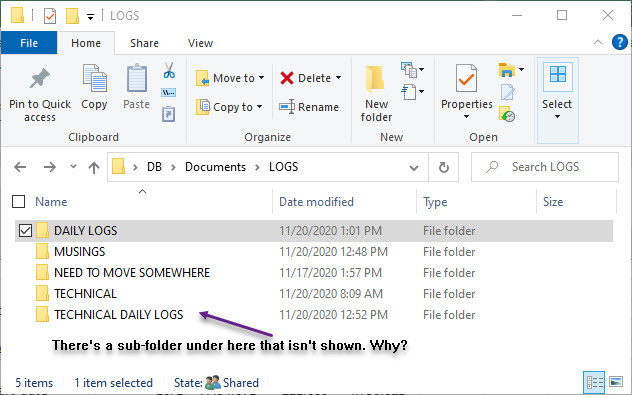Open the Move to dropdown

(x=230, y=78)
